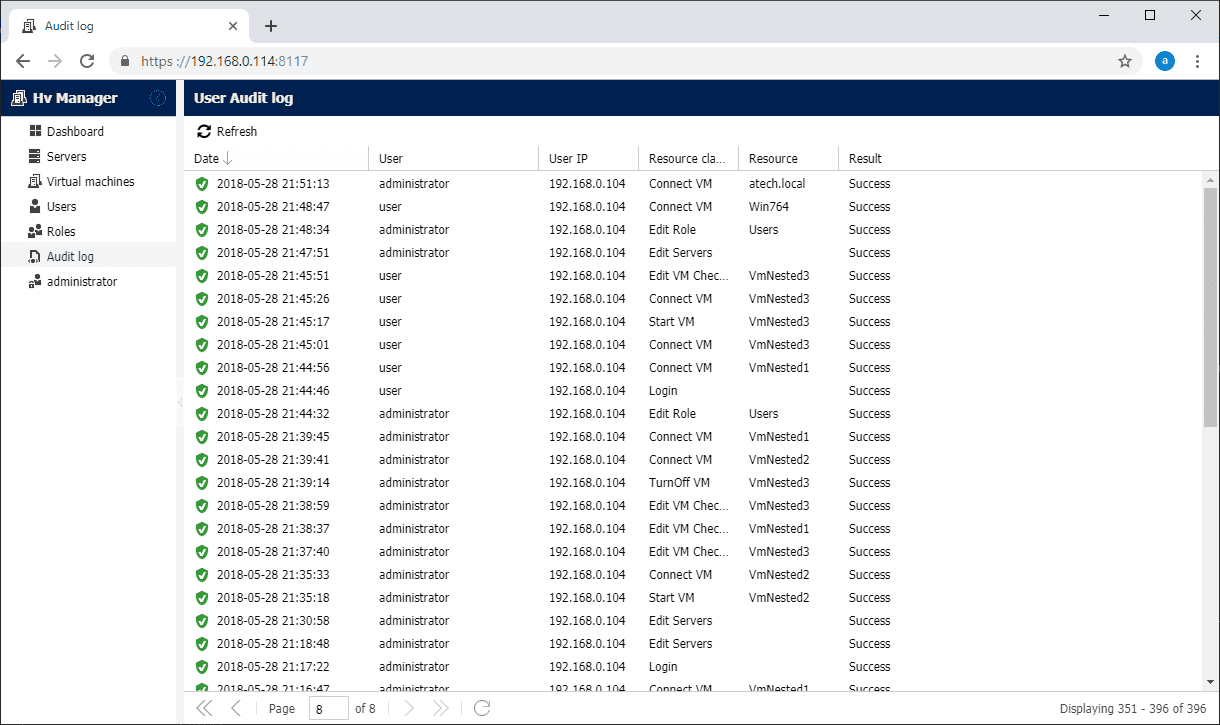Viewport: 1220px width, 725px height.
Task: Open the Dashboard sidebar item
Action: point(75,132)
